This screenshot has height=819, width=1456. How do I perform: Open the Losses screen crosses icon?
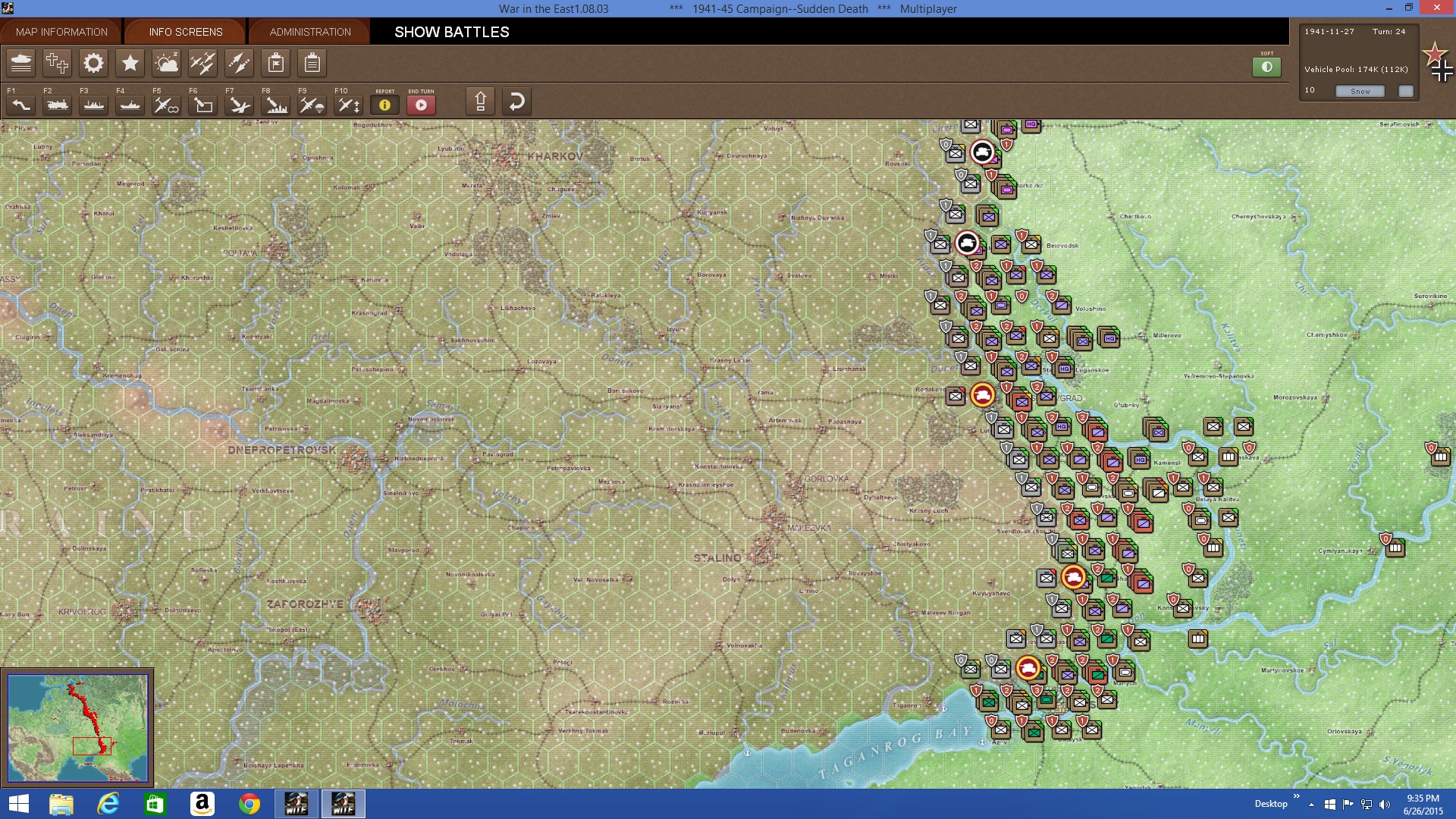click(x=58, y=63)
